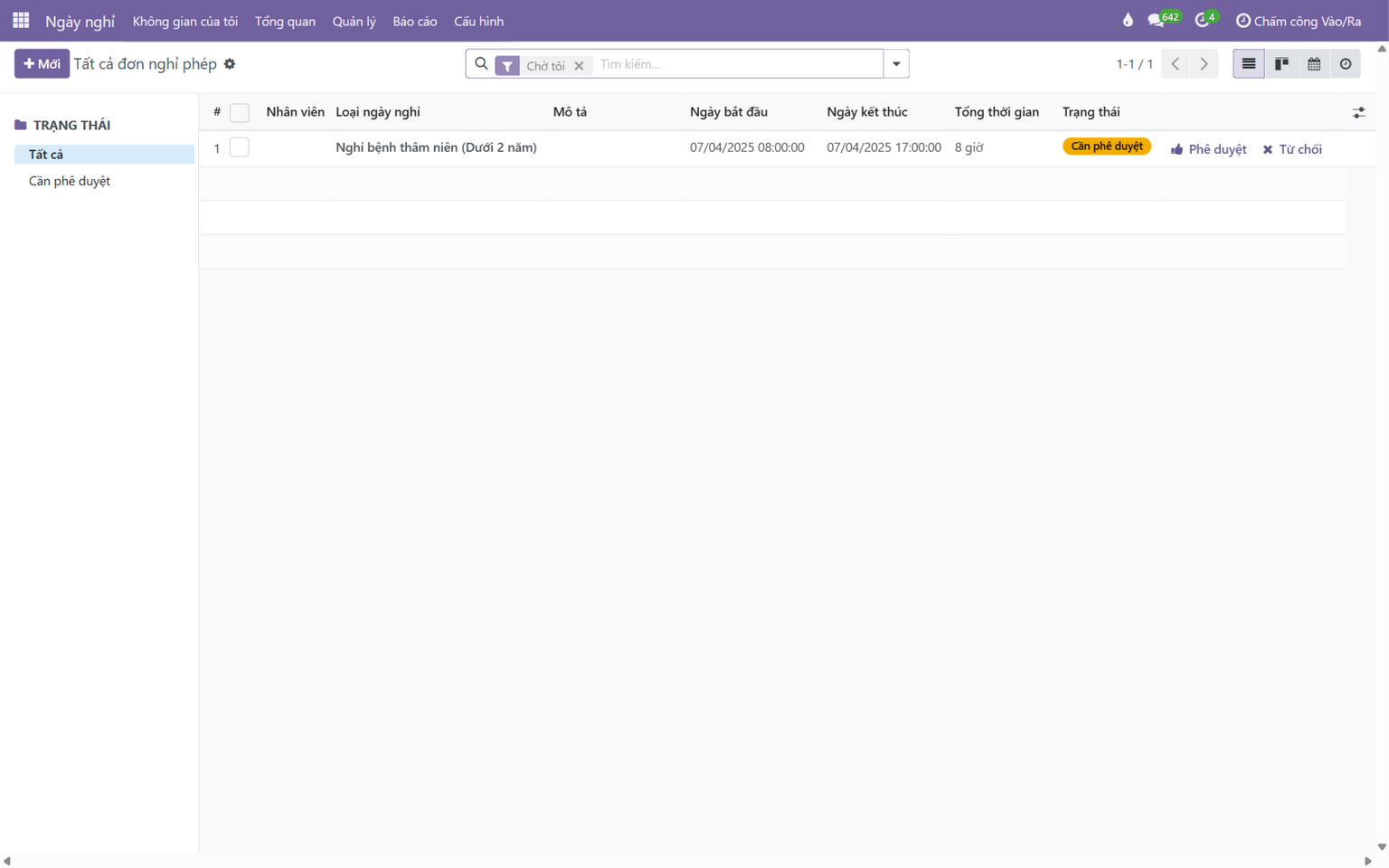Open conversations with 642 badge
The height and width of the screenshot is (868, 1389).
click(1163, 20)
